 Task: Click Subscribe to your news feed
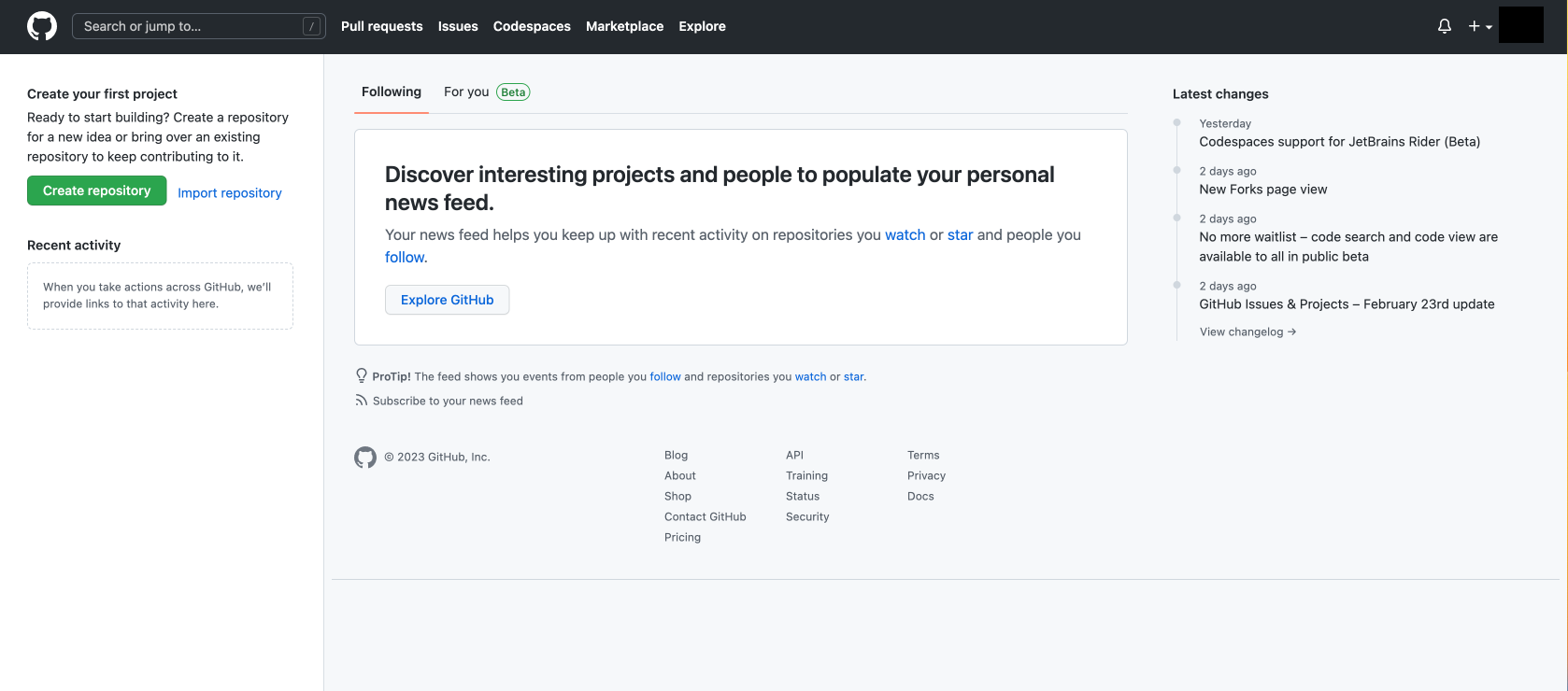pyautogui.click(x=448, y=401)
